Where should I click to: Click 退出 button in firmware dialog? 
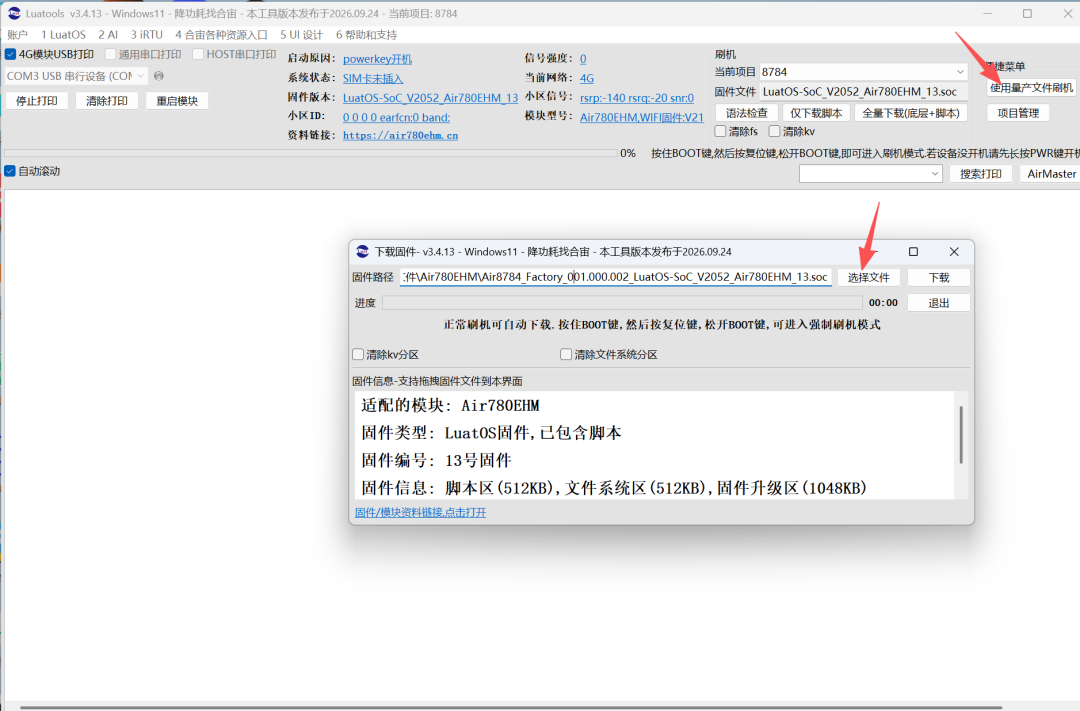(x=939, y=302)
